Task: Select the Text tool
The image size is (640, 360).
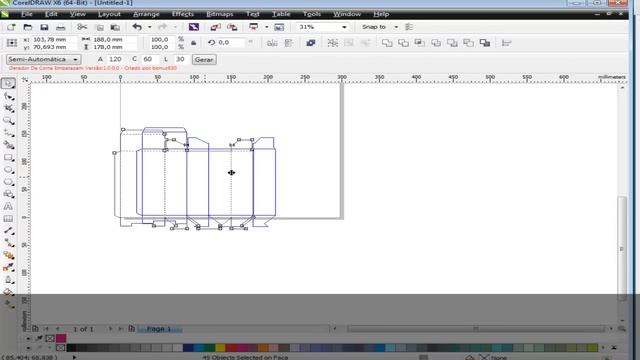Action: [x=8, y=207]
